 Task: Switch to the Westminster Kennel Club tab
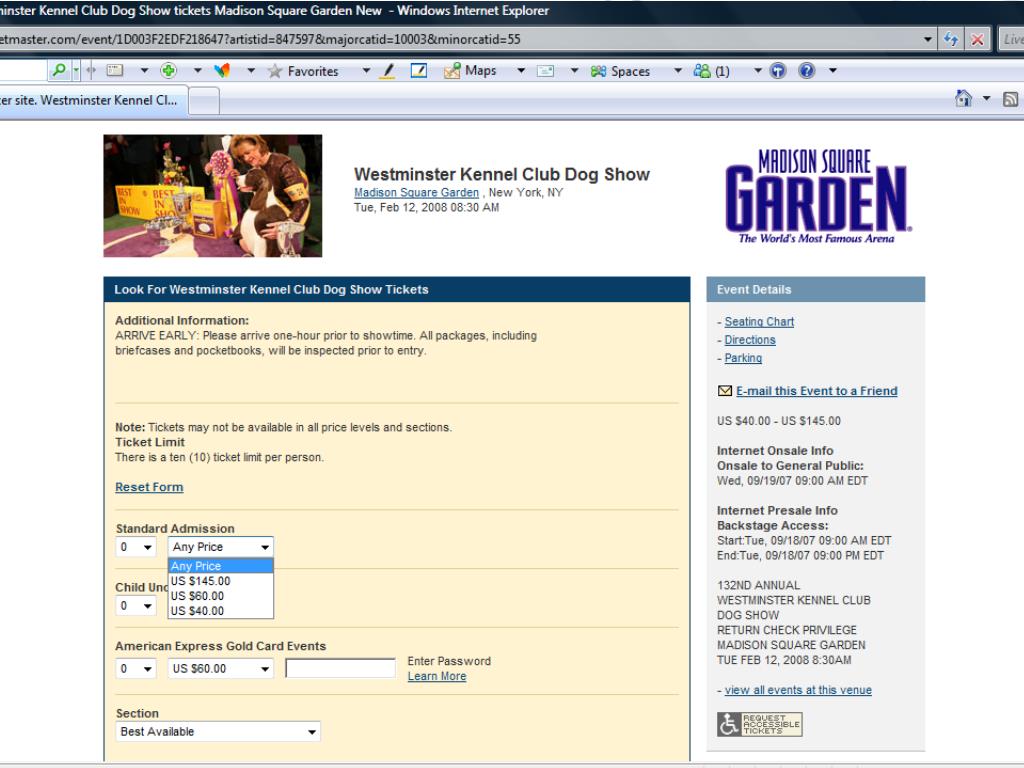tap(91, 101)
